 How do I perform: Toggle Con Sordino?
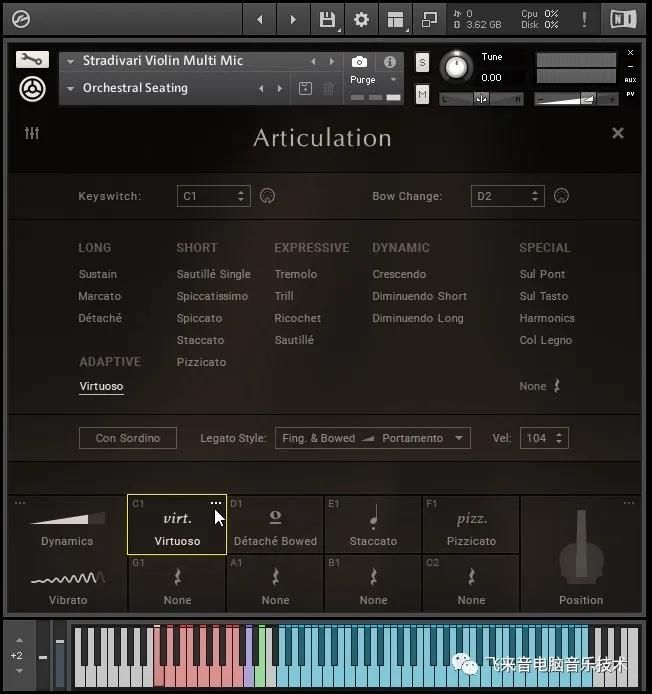coord(127,438)
